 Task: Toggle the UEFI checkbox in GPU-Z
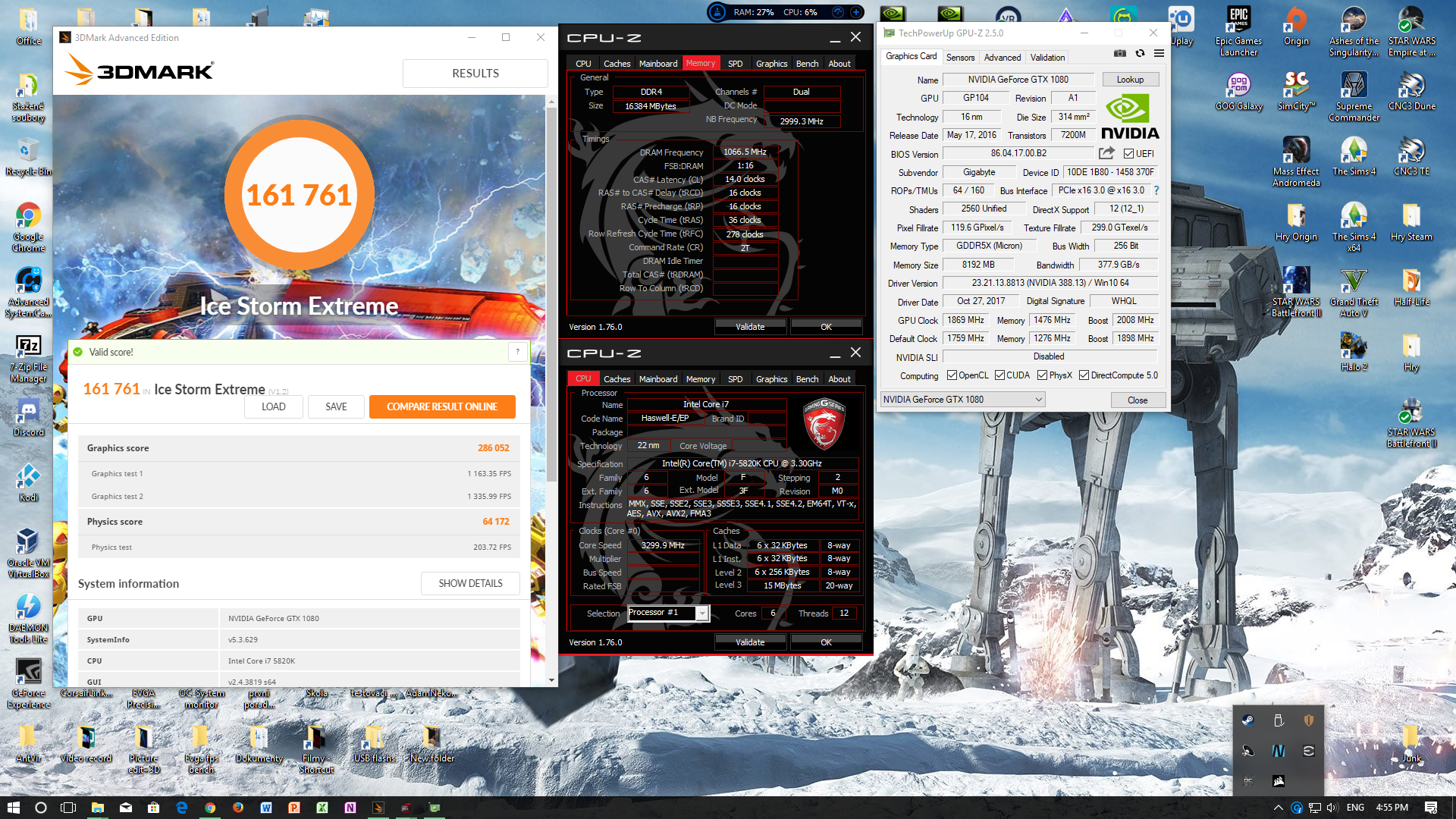pos(1128,154)
